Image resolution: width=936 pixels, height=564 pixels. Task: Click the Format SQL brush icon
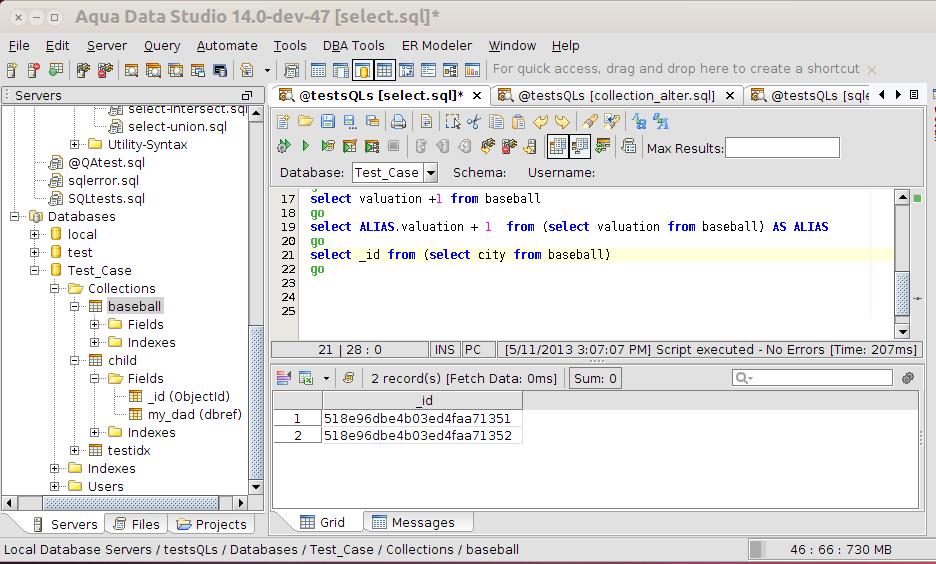[590, 122]
